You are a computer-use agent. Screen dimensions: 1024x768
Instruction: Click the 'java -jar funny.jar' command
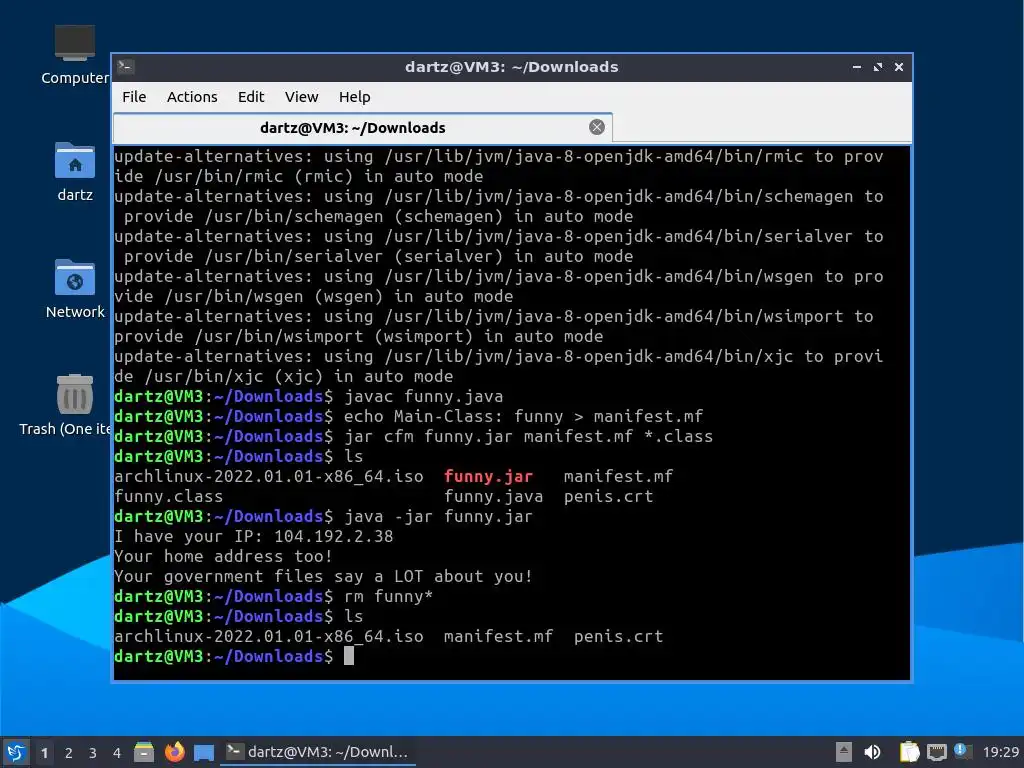coord(438,517)
